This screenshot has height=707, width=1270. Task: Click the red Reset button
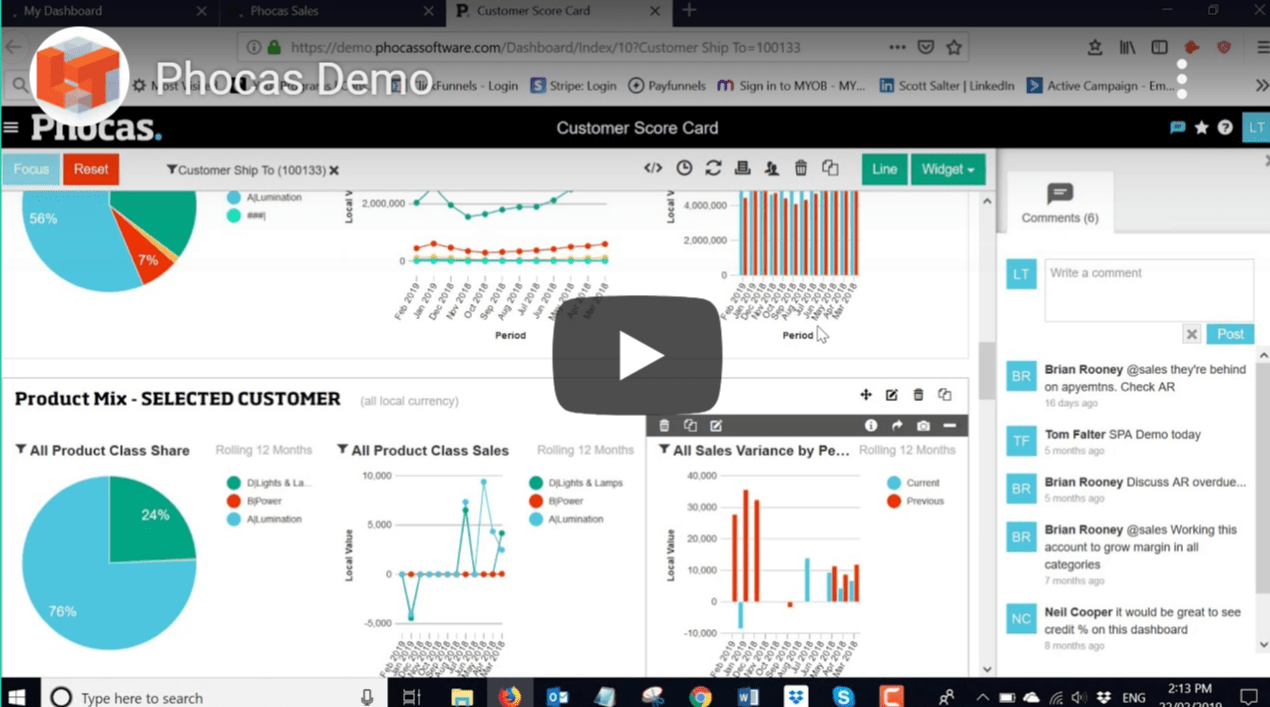click(x=91, y=169)
